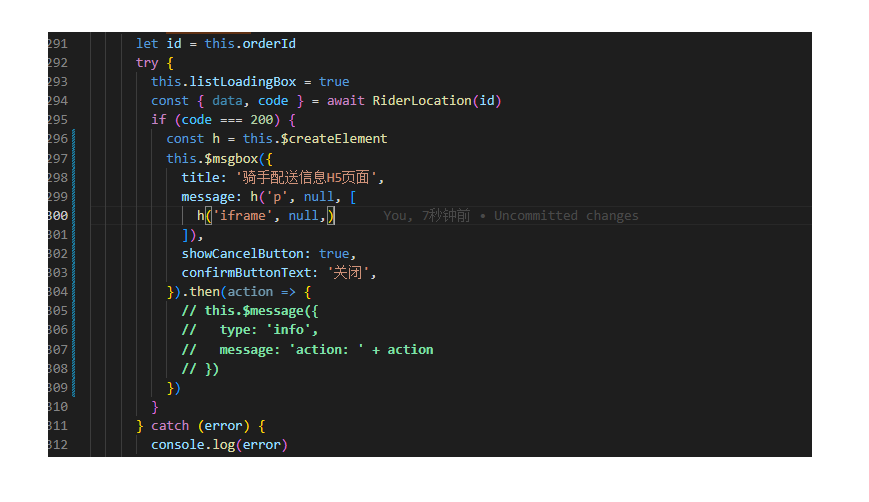This screenshot has height=502, width=869.
Task: Click the title string '骑手配送信息H5页面'
Action: 306,177
